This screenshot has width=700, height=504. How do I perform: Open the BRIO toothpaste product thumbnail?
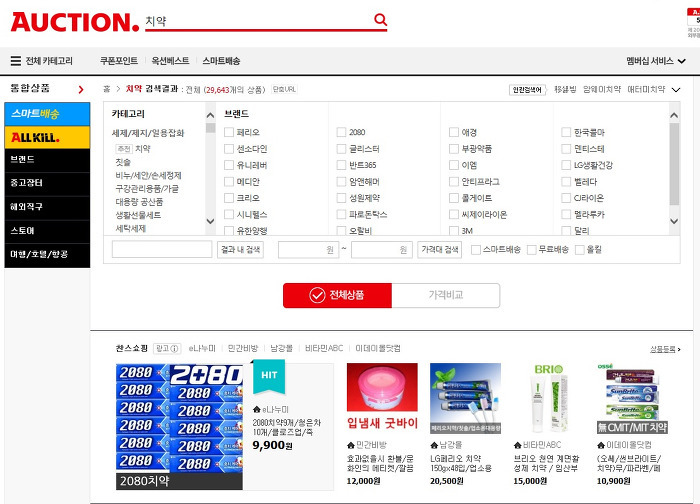click(x=549, y=398)
